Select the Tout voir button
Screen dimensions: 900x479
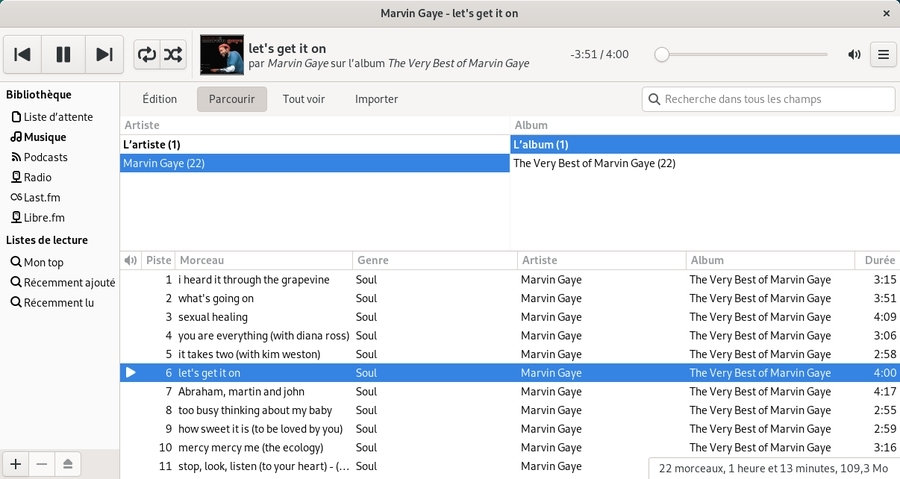(304, 99)
